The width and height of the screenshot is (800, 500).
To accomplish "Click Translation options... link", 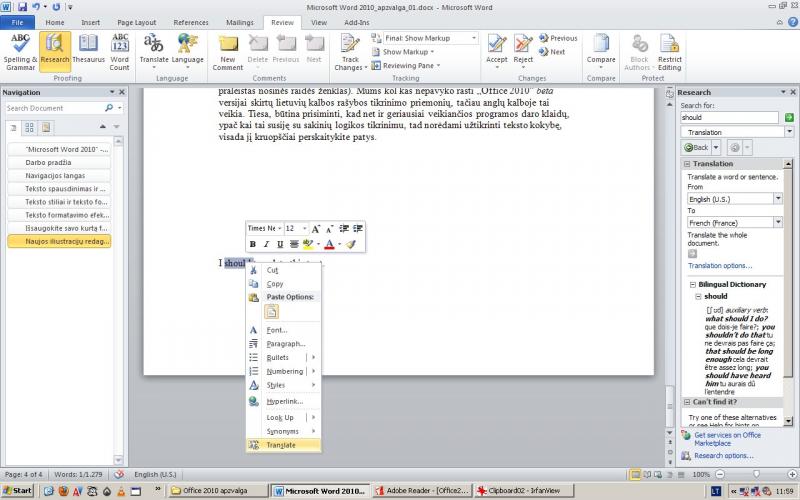I will [x=719, y=266].
